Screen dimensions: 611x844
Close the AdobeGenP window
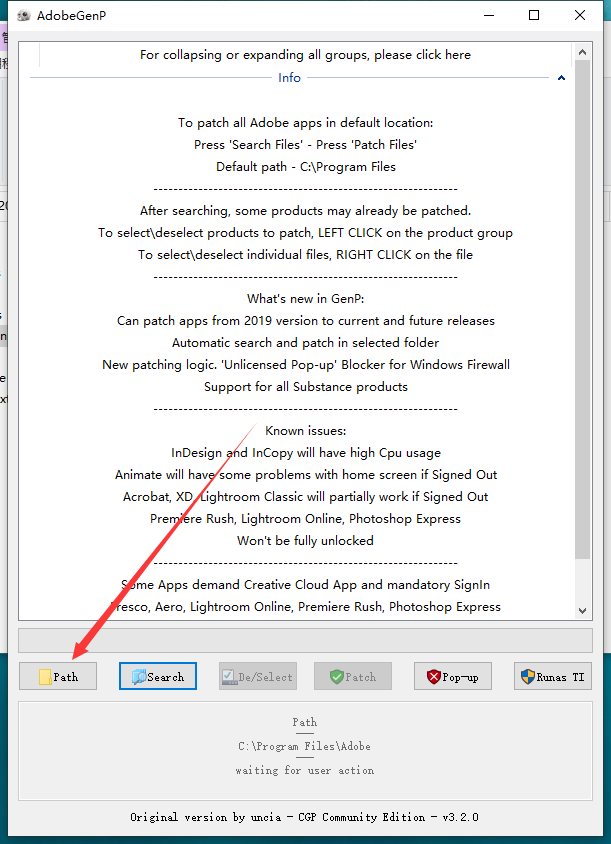(x=580, y=15)
